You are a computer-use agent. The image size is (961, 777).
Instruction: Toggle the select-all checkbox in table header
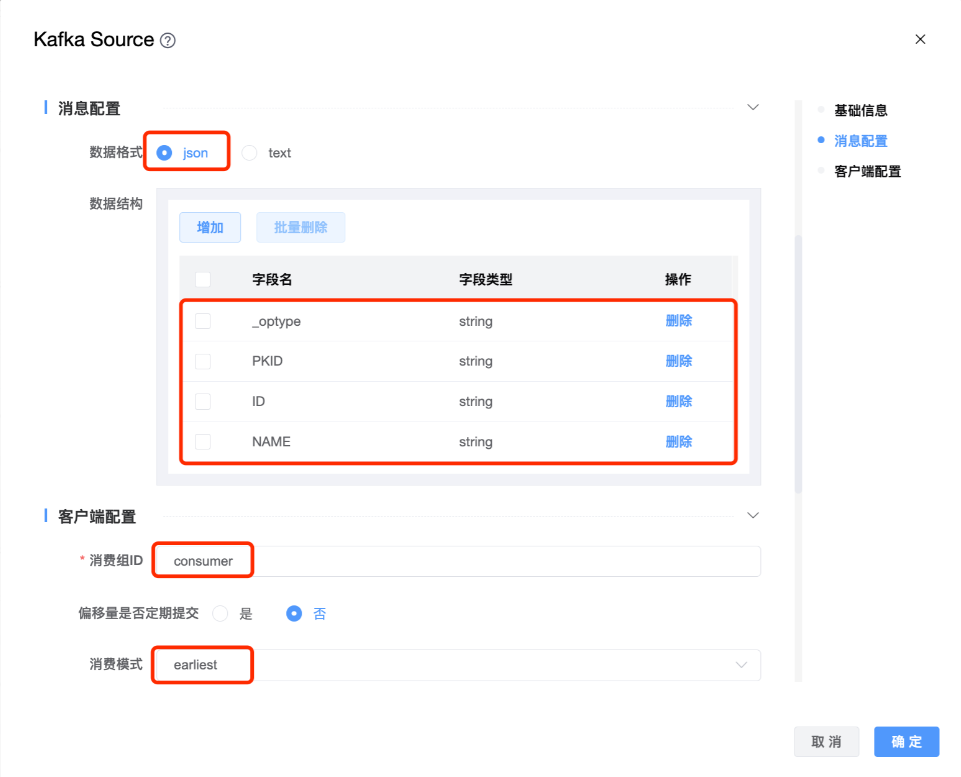[x=203, y=280]
